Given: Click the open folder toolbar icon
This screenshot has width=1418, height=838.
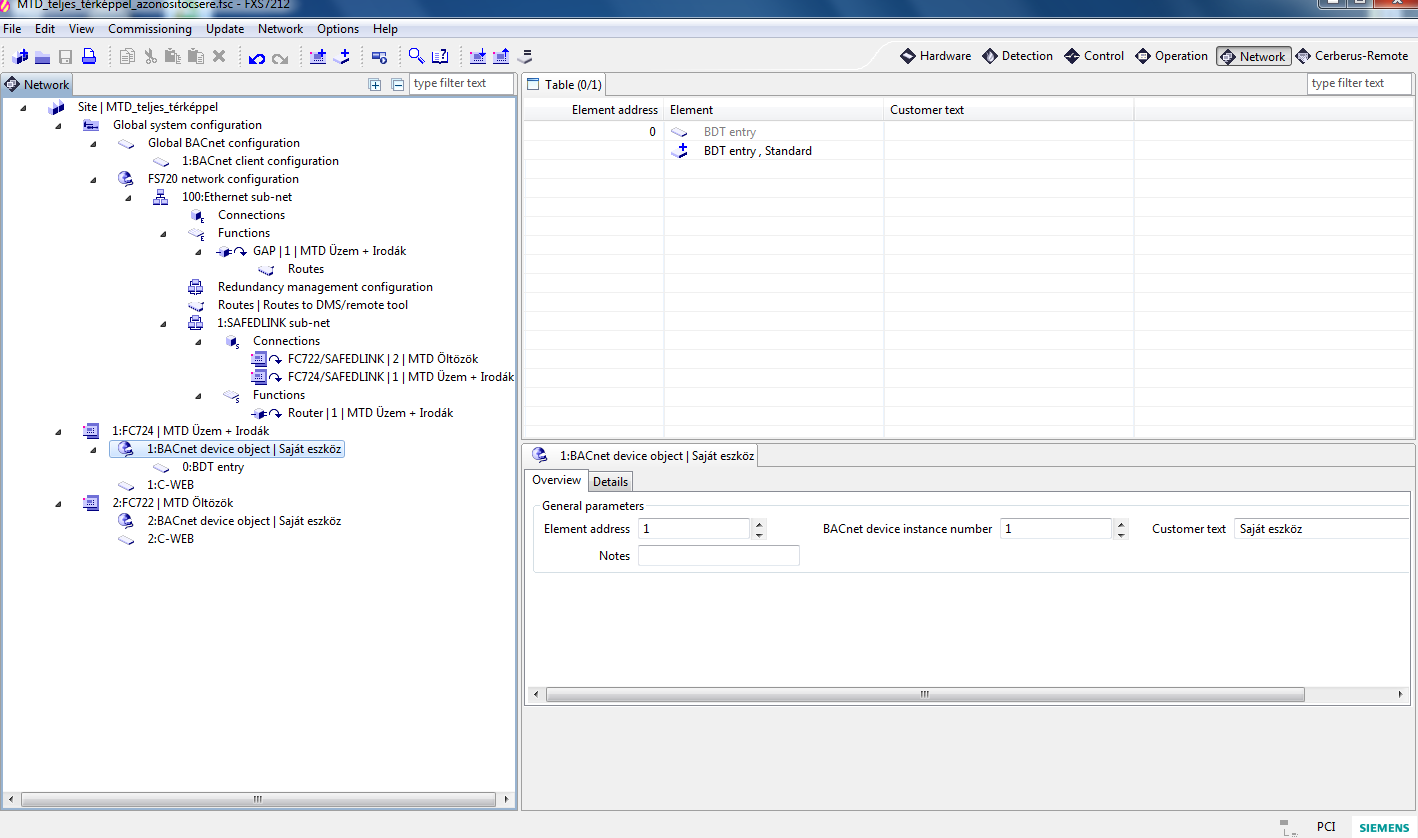Looking at the screenshot, I should click(43, 57).
